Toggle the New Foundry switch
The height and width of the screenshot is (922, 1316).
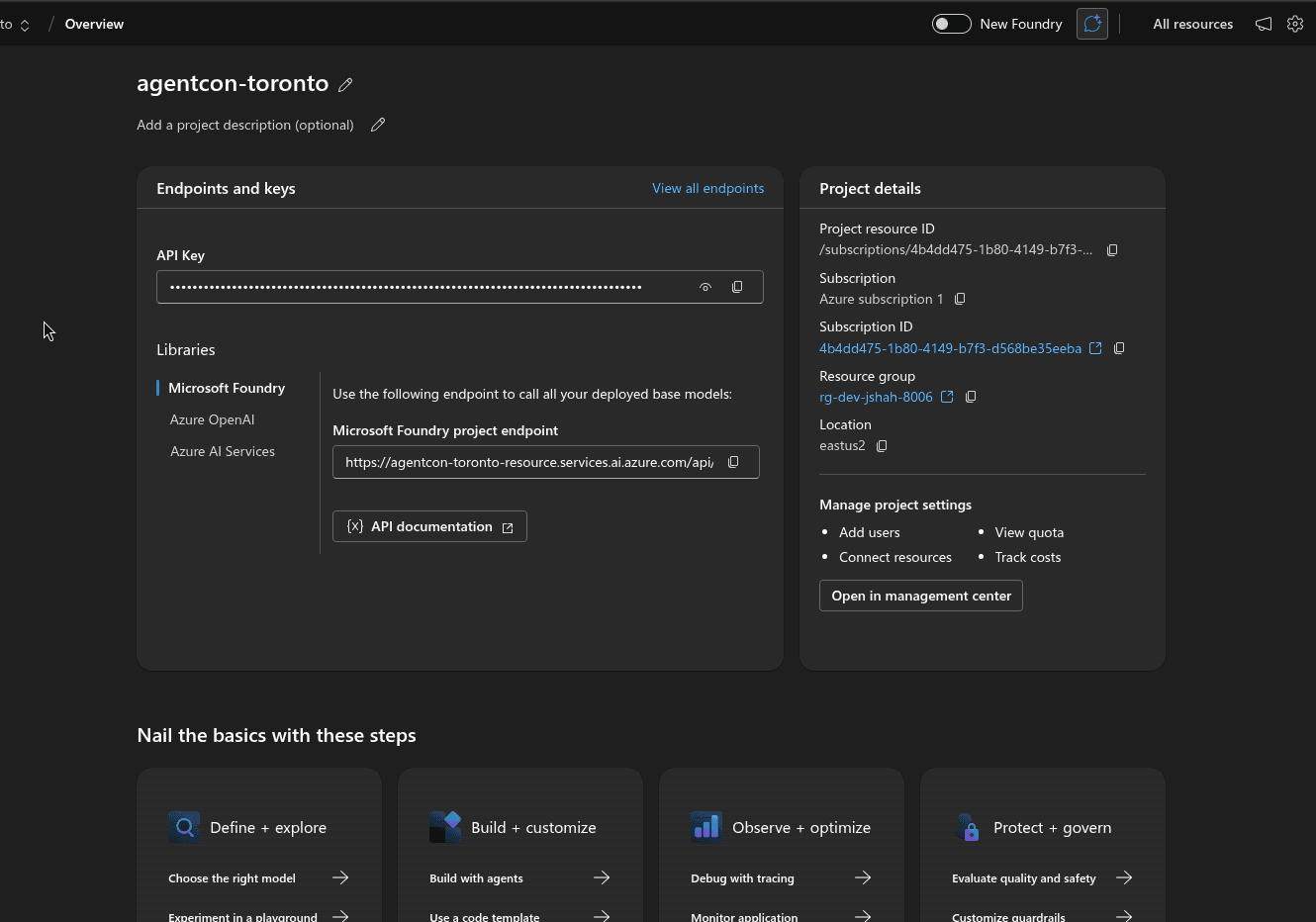(x=952, y=24)
